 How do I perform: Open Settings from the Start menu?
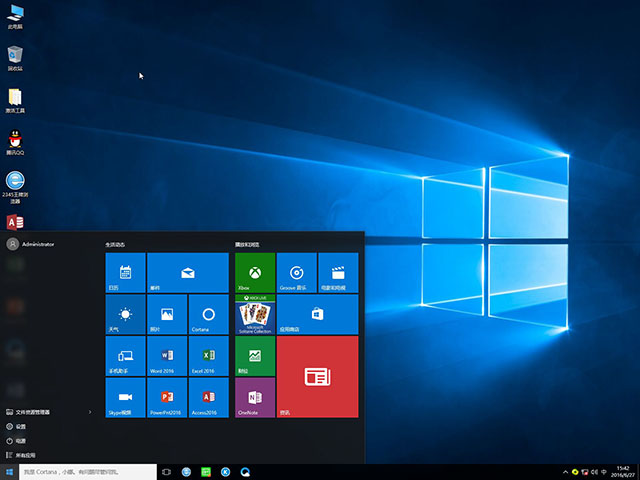tap(20, 426)
